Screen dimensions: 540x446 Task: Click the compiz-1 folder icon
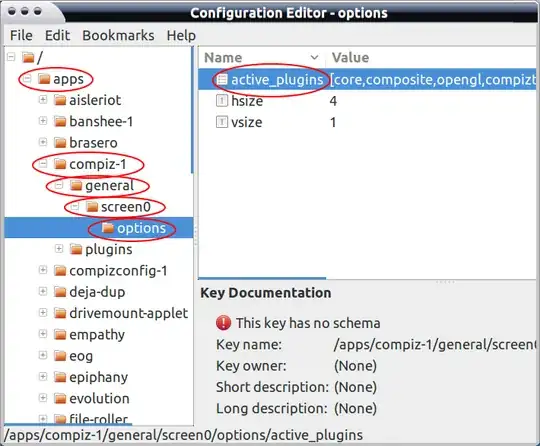tap(60, 164)
